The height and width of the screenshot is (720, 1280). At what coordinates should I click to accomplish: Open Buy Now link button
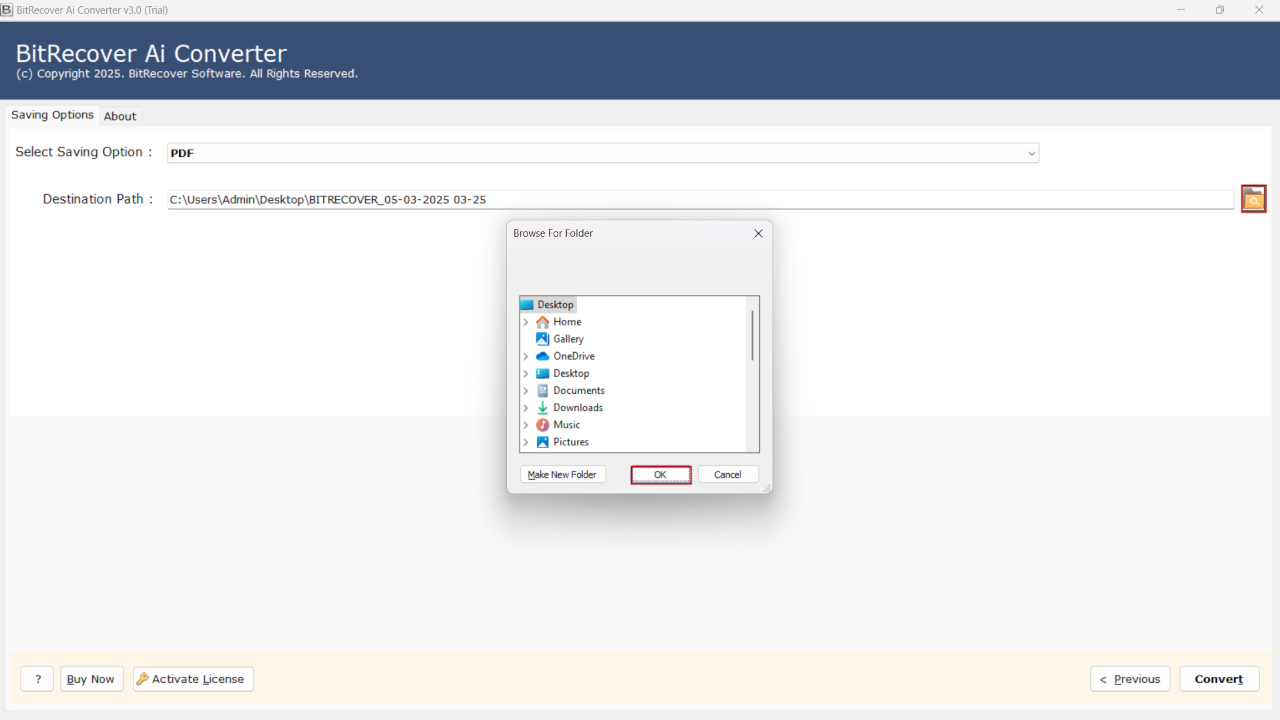pyautogui.click(x=91, y=679)
